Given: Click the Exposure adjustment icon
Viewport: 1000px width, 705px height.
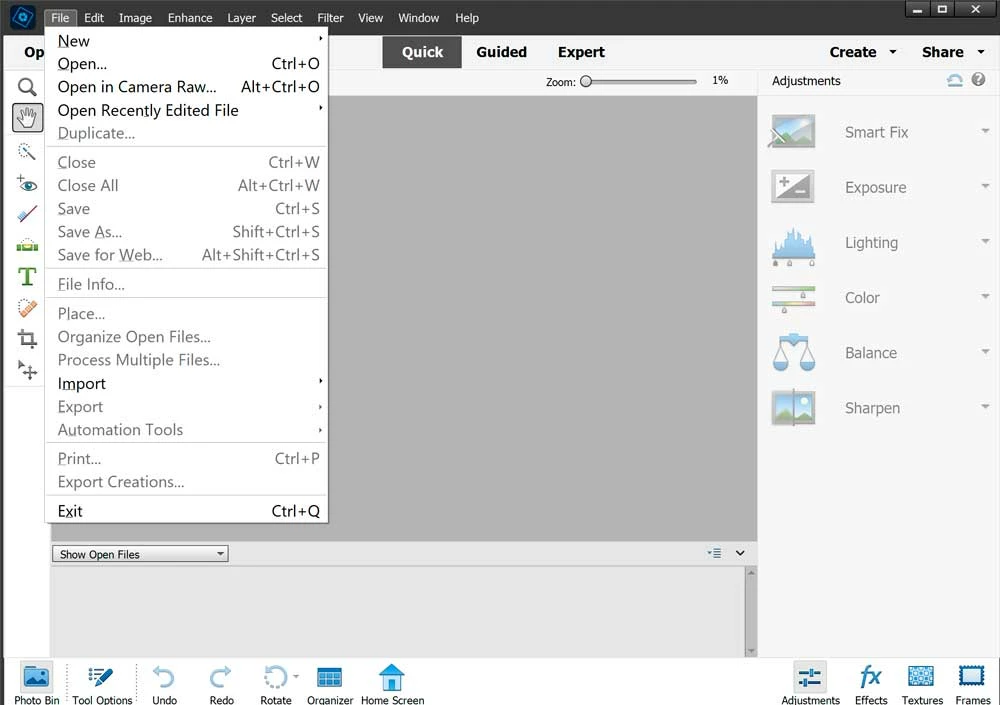Looking at the screenshot, I should tap(793, 186).
